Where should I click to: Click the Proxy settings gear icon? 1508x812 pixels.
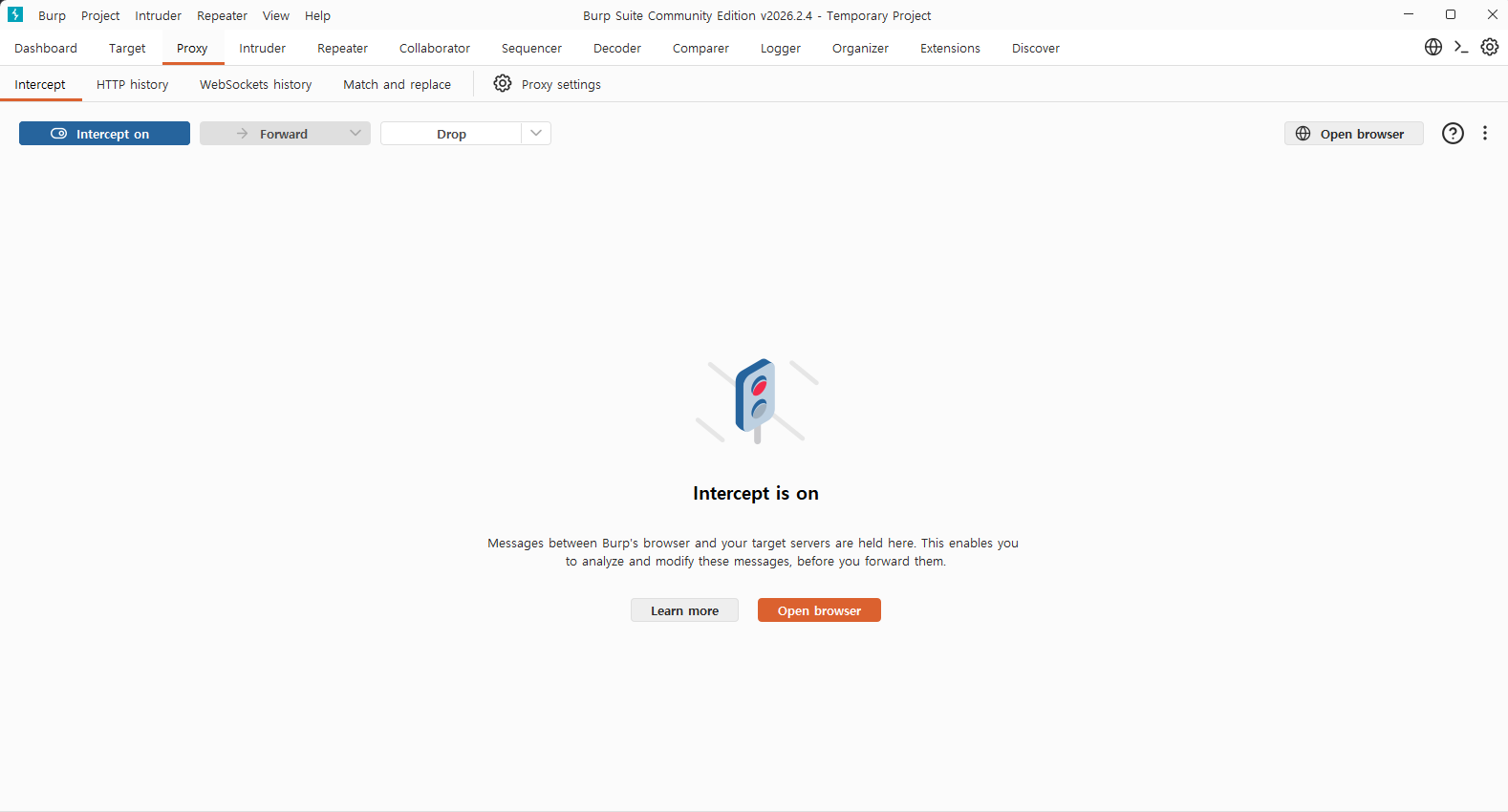pos(502,83)
